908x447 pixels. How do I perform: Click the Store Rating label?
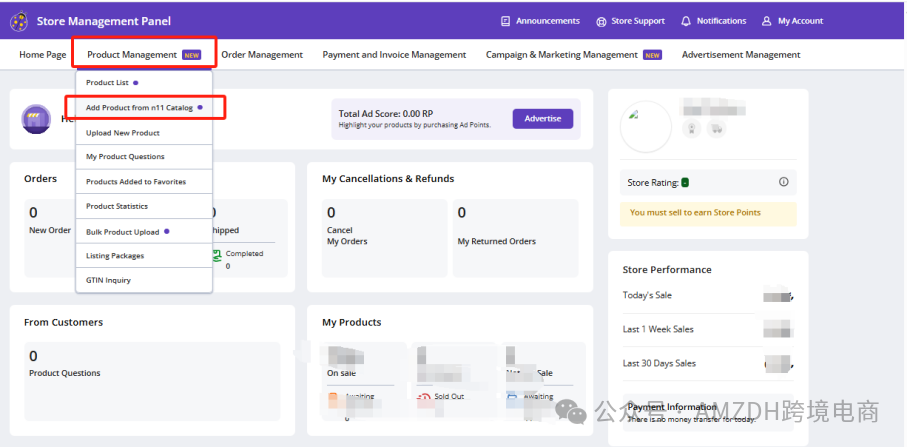click(653, 182)
